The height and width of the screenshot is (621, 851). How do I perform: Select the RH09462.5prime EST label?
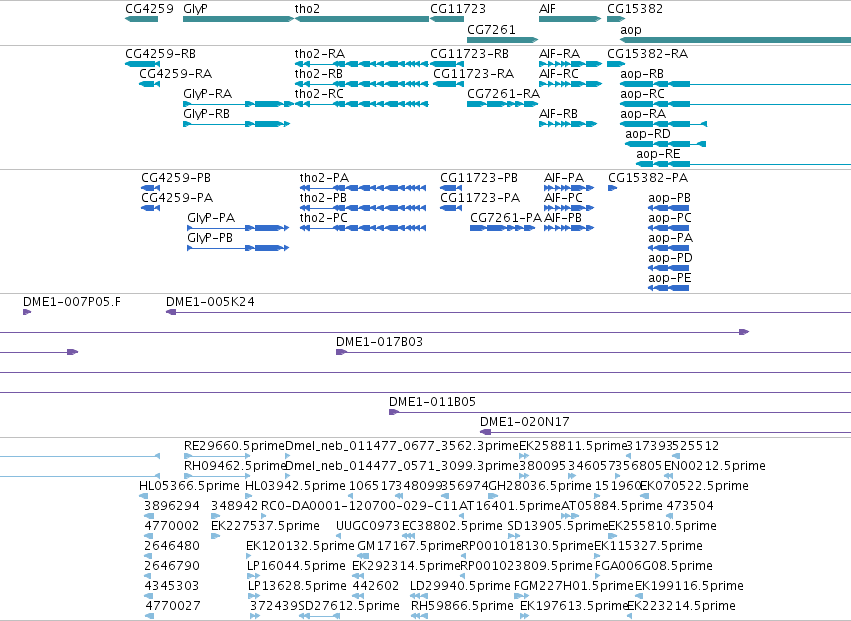click(234, 466)
